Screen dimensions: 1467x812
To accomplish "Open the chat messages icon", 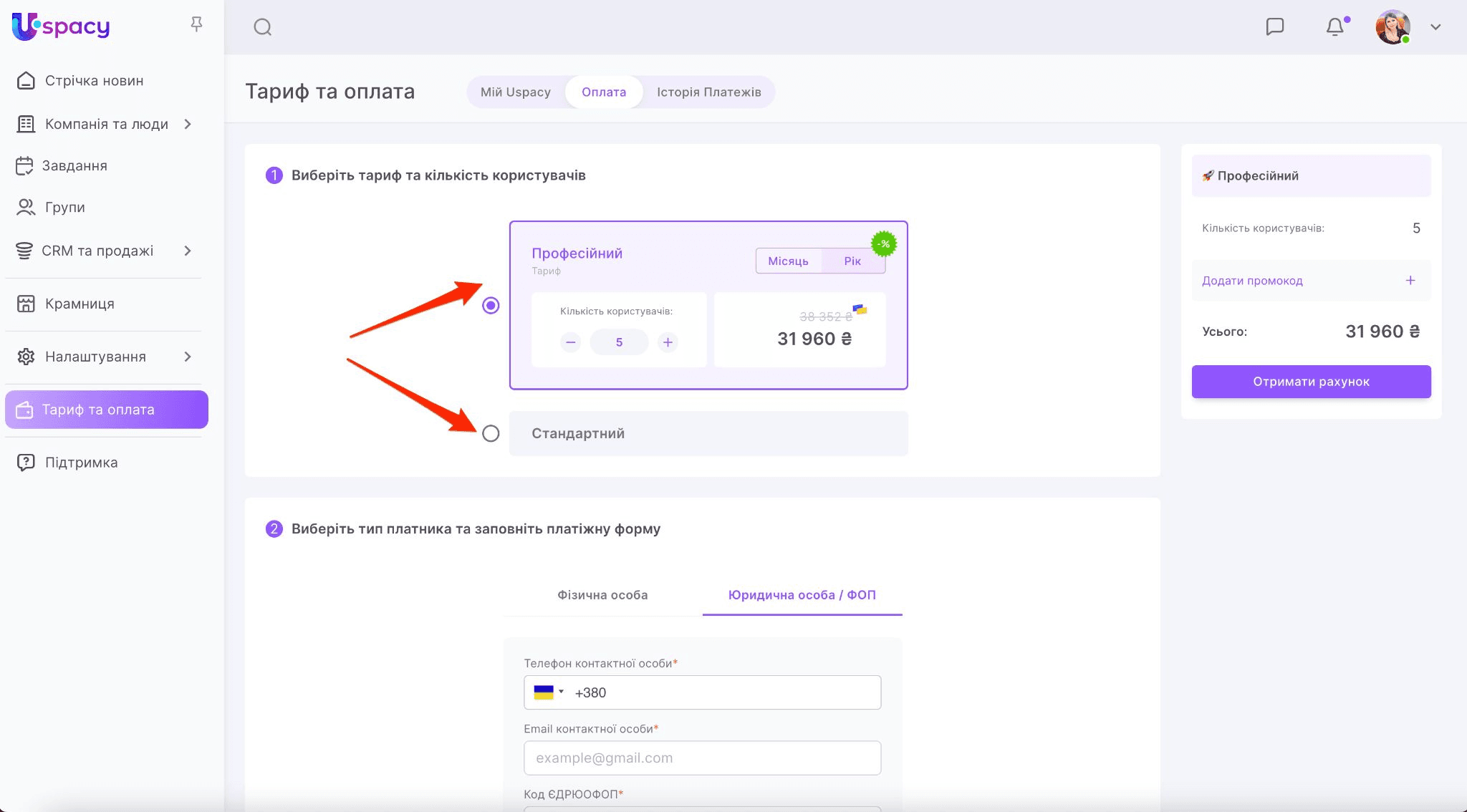I will [1274, 27].
